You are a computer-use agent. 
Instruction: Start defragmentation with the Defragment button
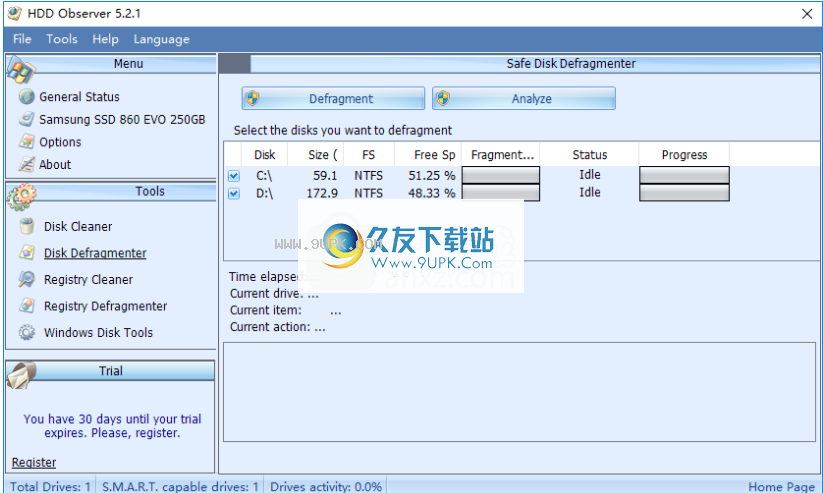tap(333, 98)
